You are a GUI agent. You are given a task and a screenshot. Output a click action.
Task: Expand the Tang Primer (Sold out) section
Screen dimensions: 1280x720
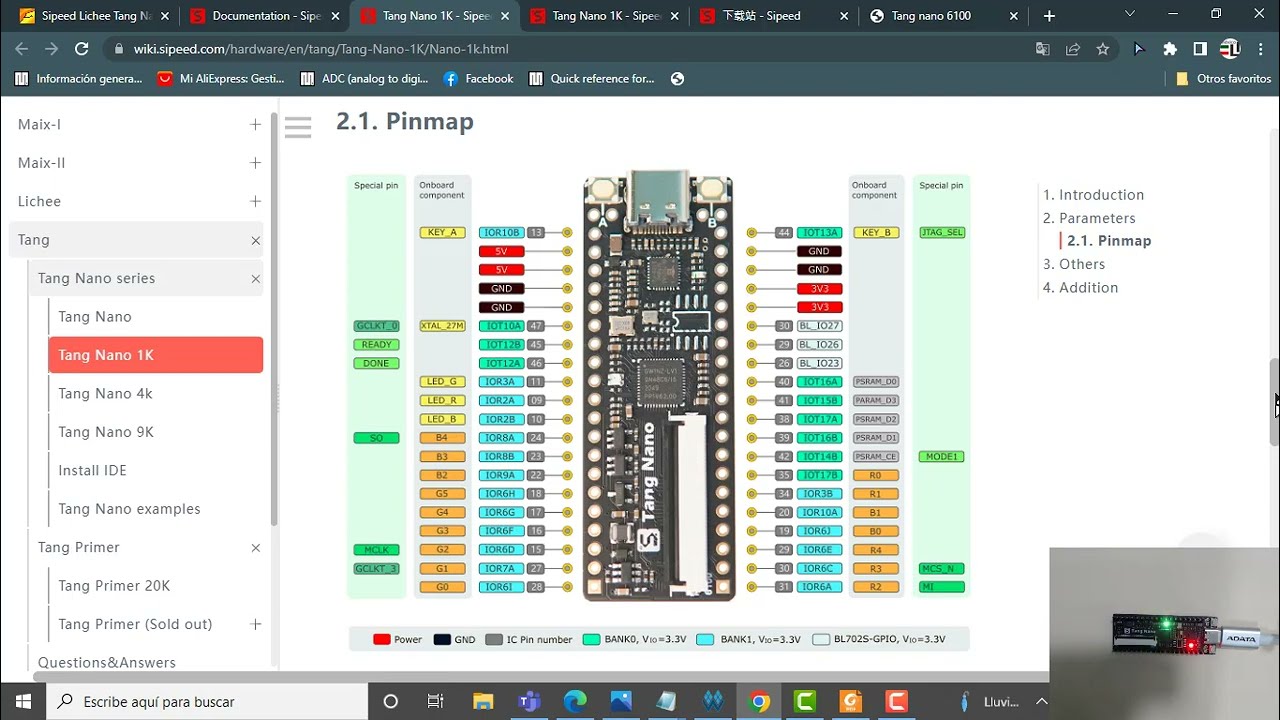click(255, 624)
